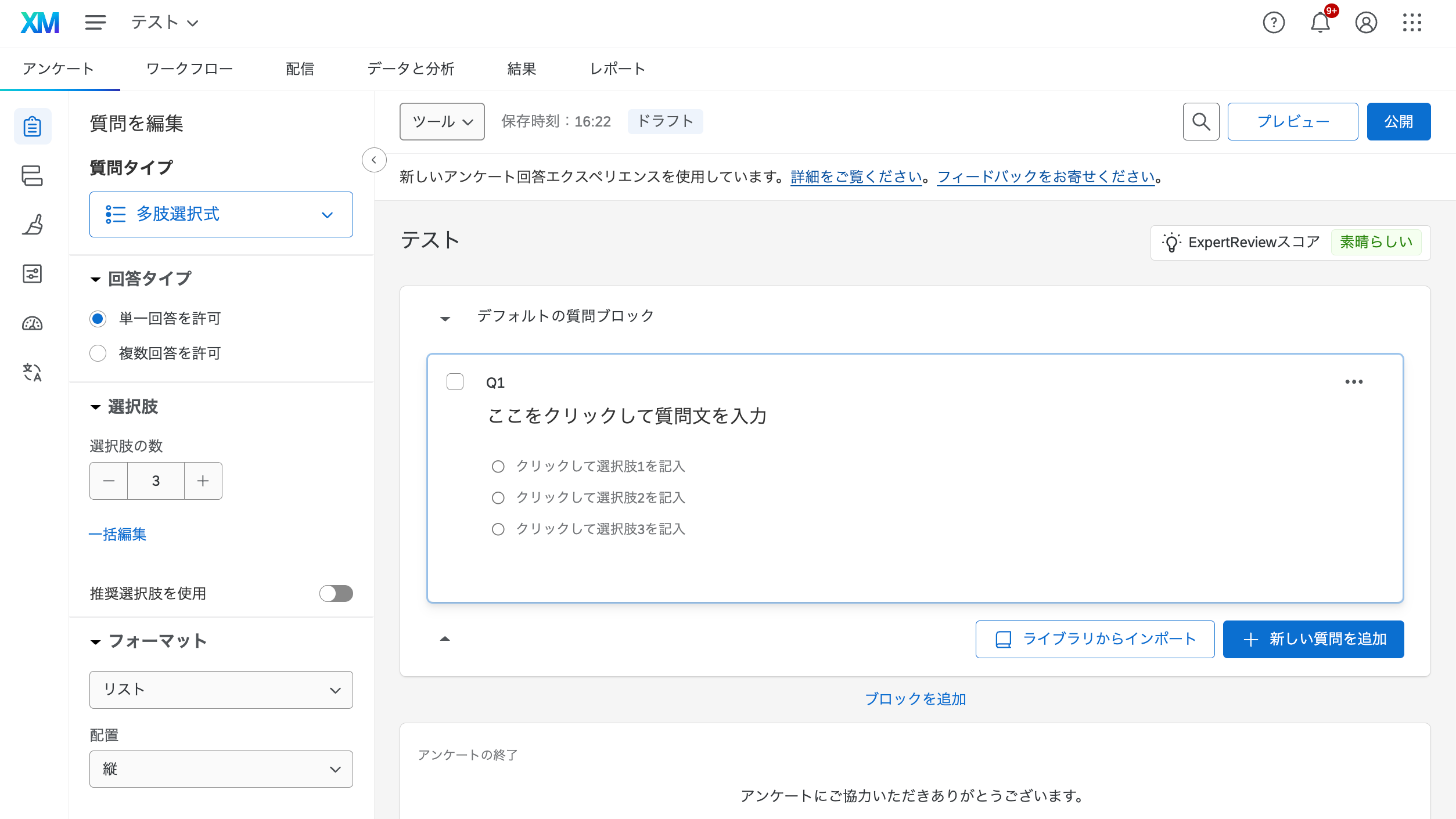Click choice 2 radio circle in Q1
The image size is (1456, 819).
pos(498,498)
